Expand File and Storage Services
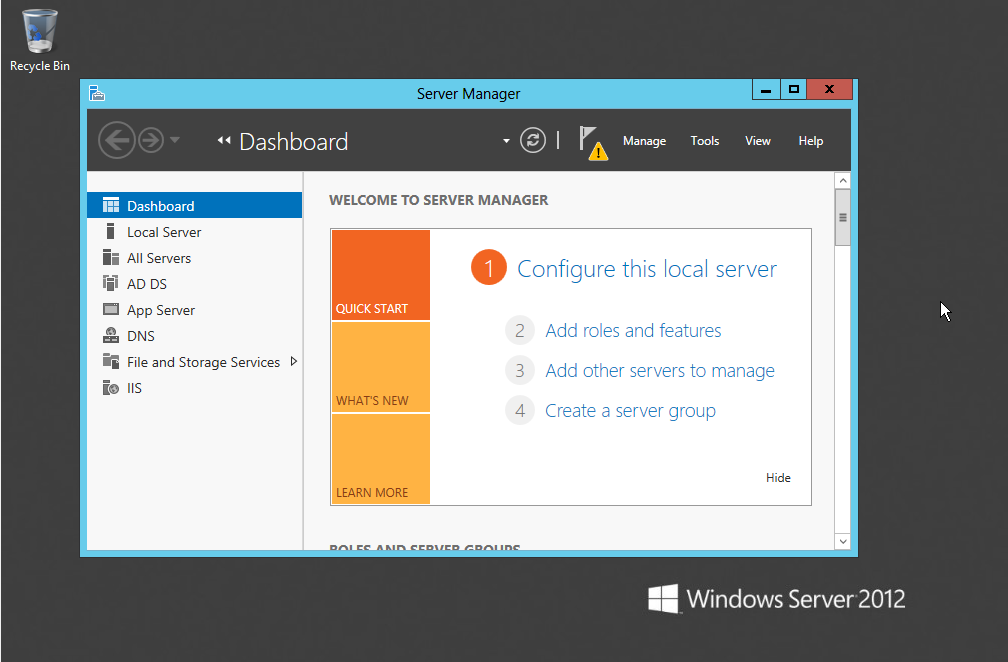This screenshot has width=1008, height=662. pos(294,362)
